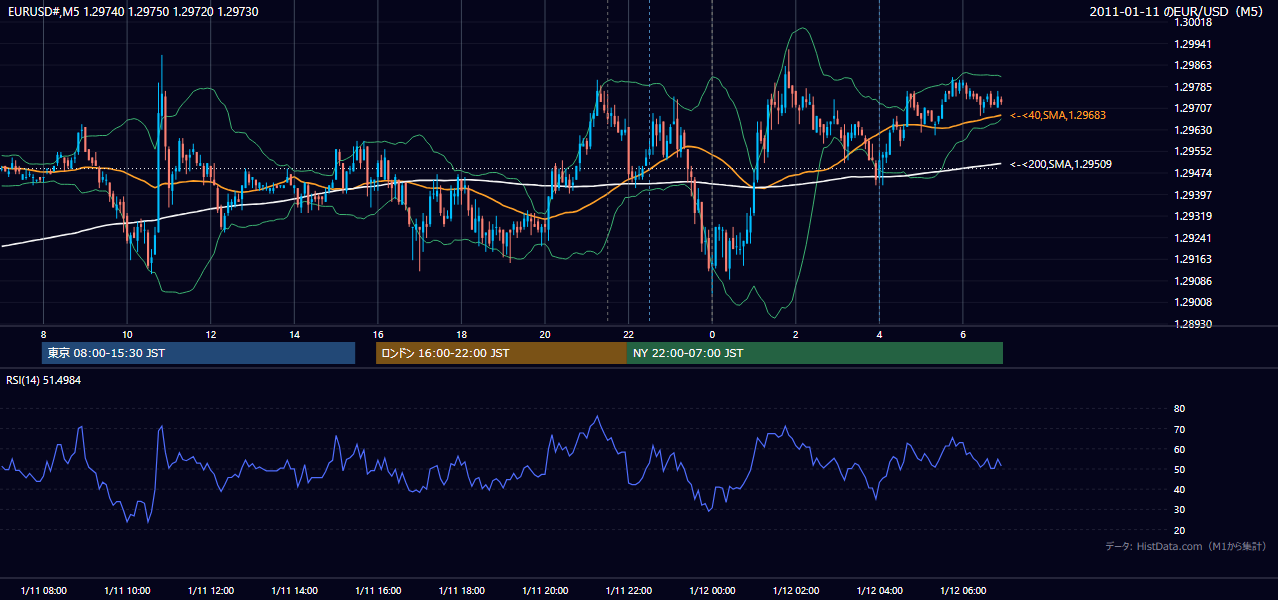
Task: Click price level 1.29008 on axis
Action: tap(1193, 302)
